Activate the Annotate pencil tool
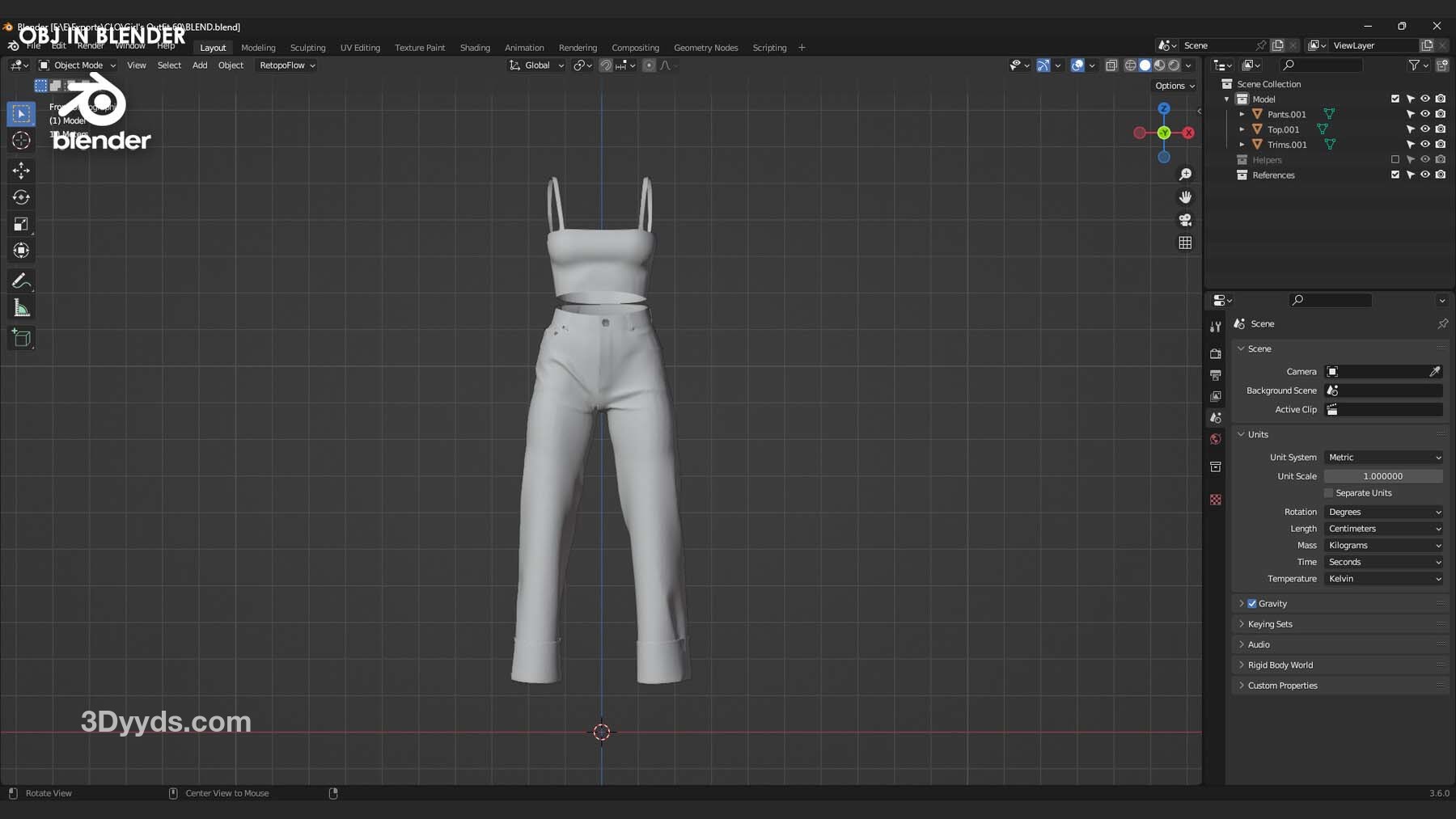This screenshot has height=819, width=1456. pos(21,281)
